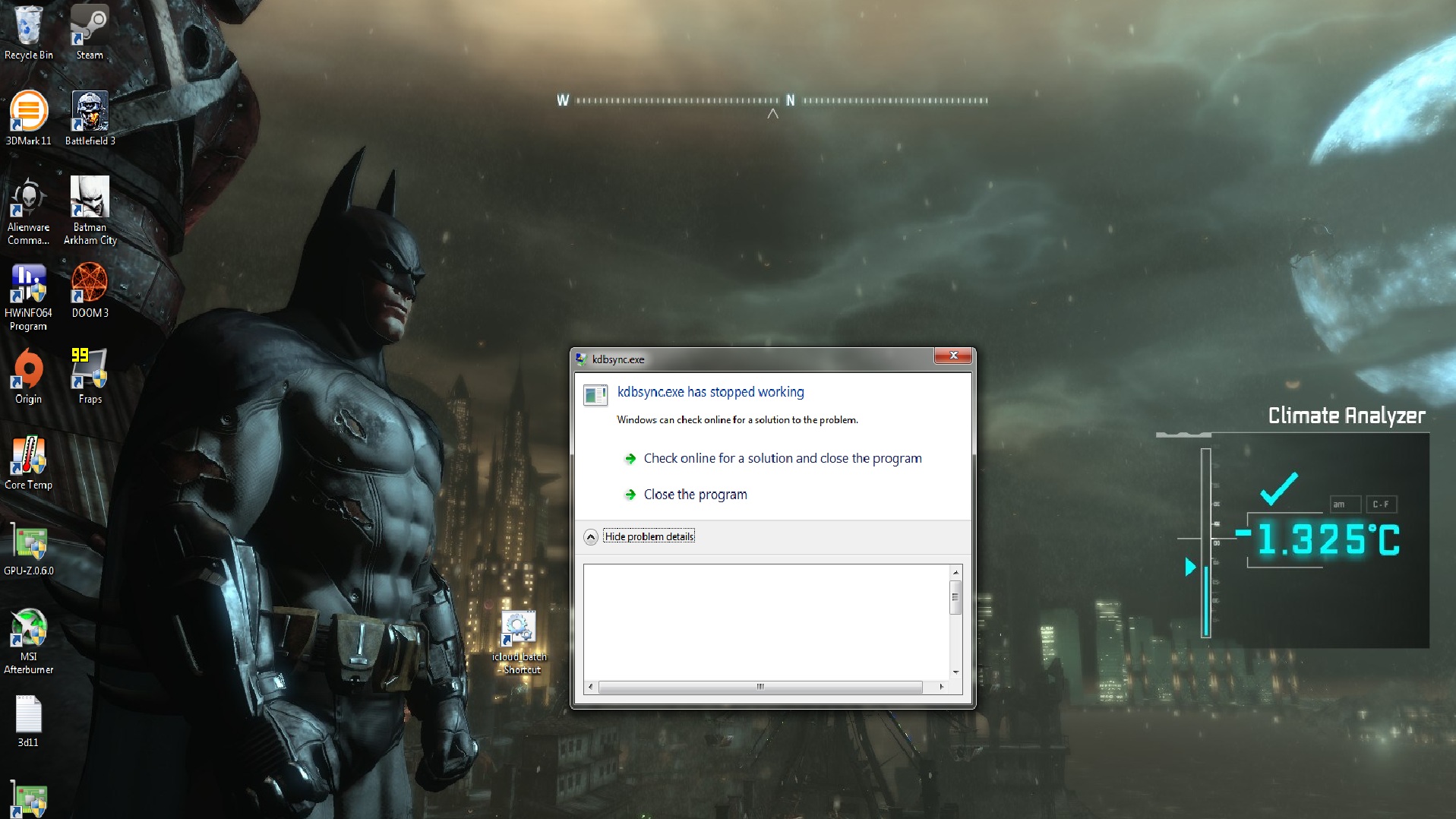Select the HWiNFO64 Program icon

click(28, 297)
